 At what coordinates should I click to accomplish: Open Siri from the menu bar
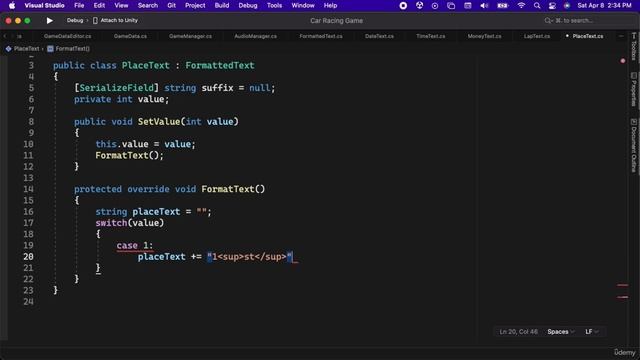[x=567, y=6]
